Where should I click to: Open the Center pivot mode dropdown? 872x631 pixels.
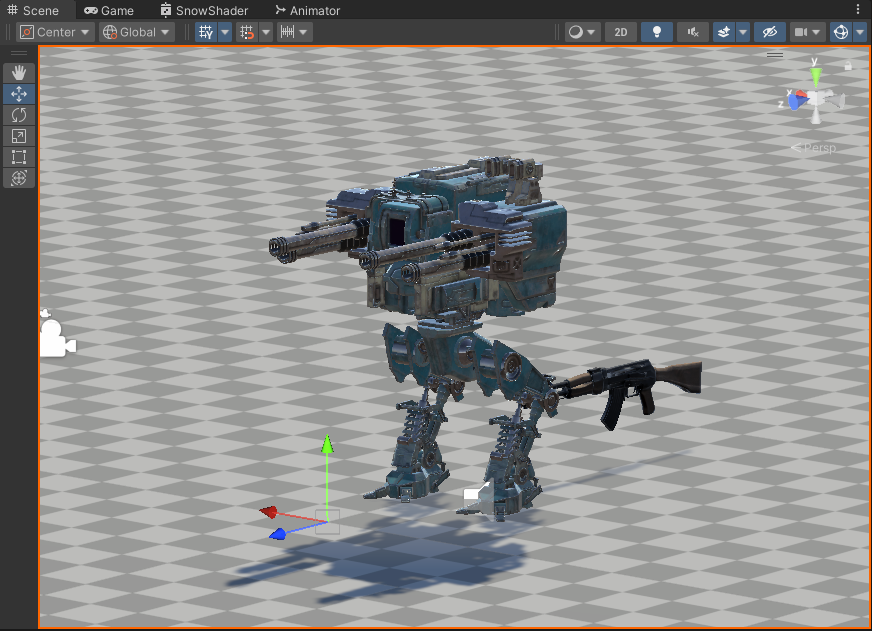click(x=54, y=32)
